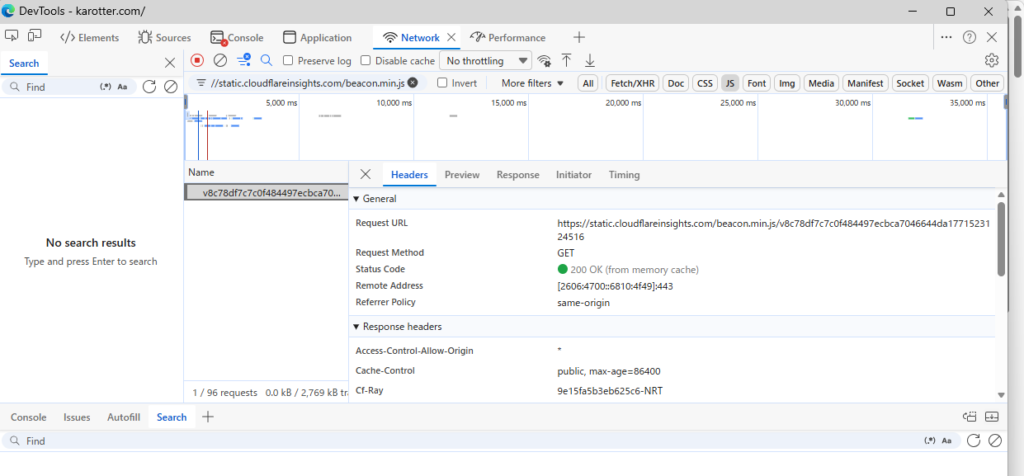Refresh search in bottom drawer
Screen dimensions: 1024x476
(x=974, y=441)
